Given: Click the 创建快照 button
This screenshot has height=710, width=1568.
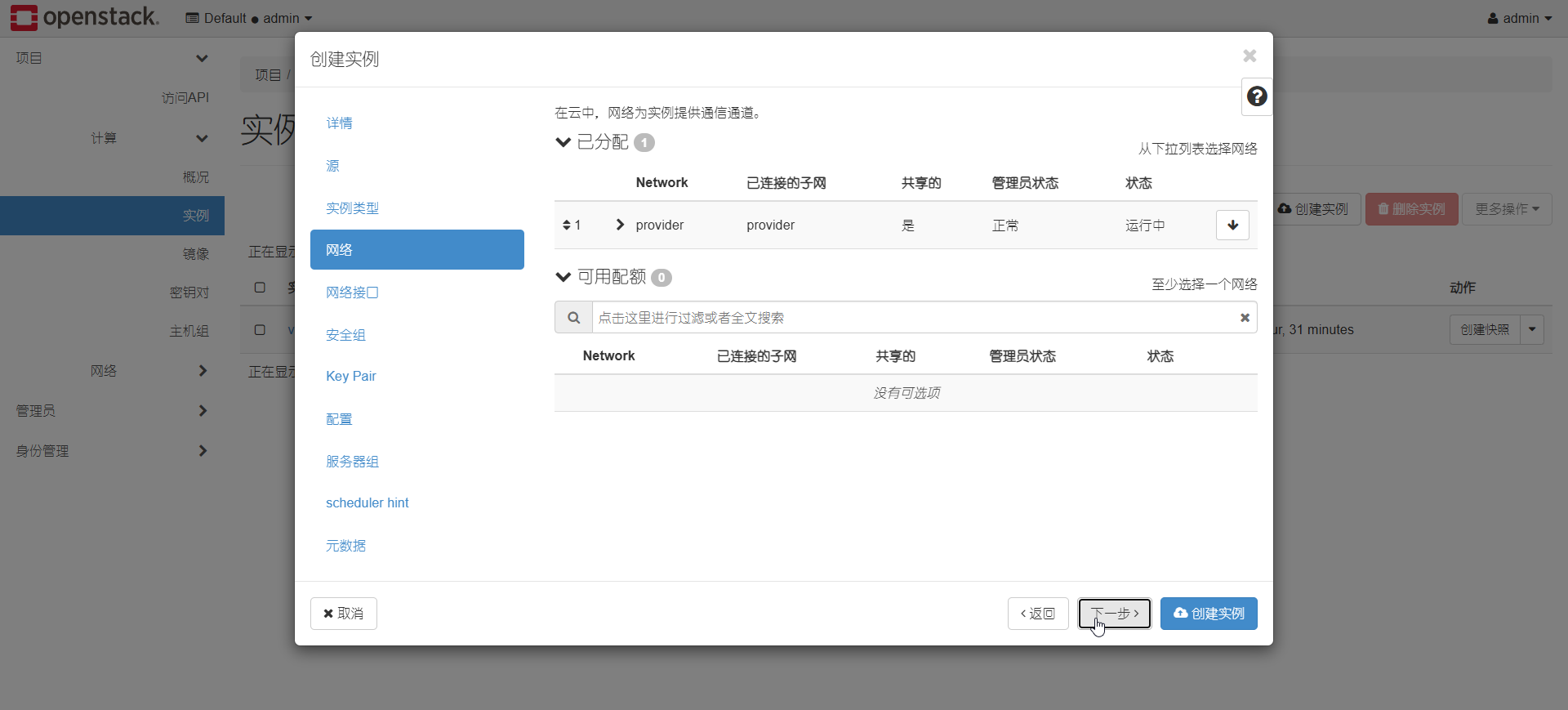Looking at the screenshot, I should 1485,329.
